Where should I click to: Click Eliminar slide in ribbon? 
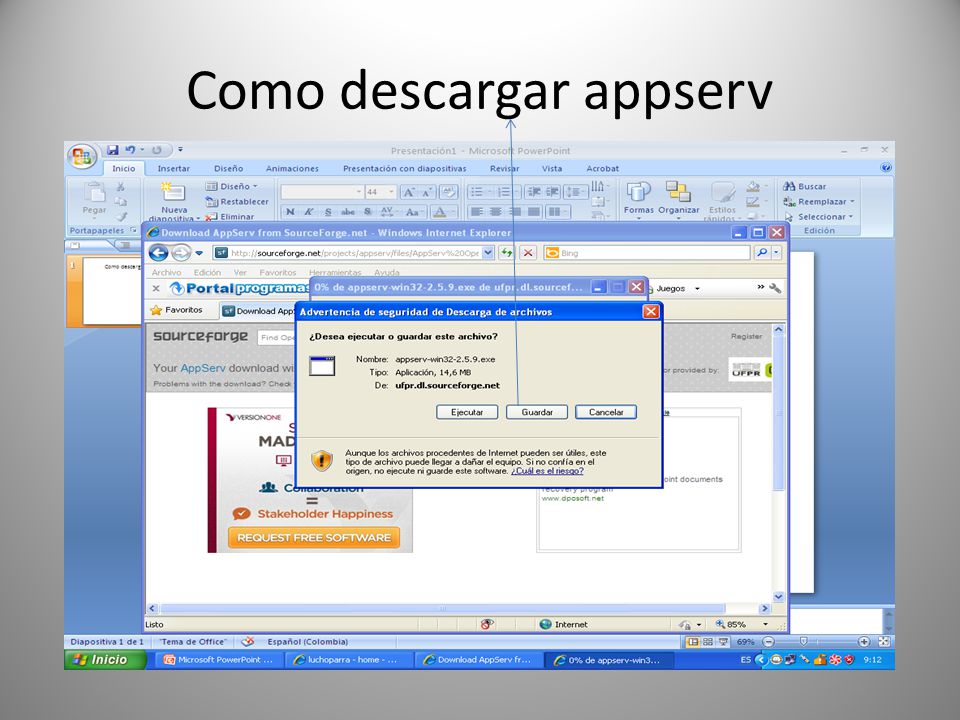pos(230,217)
